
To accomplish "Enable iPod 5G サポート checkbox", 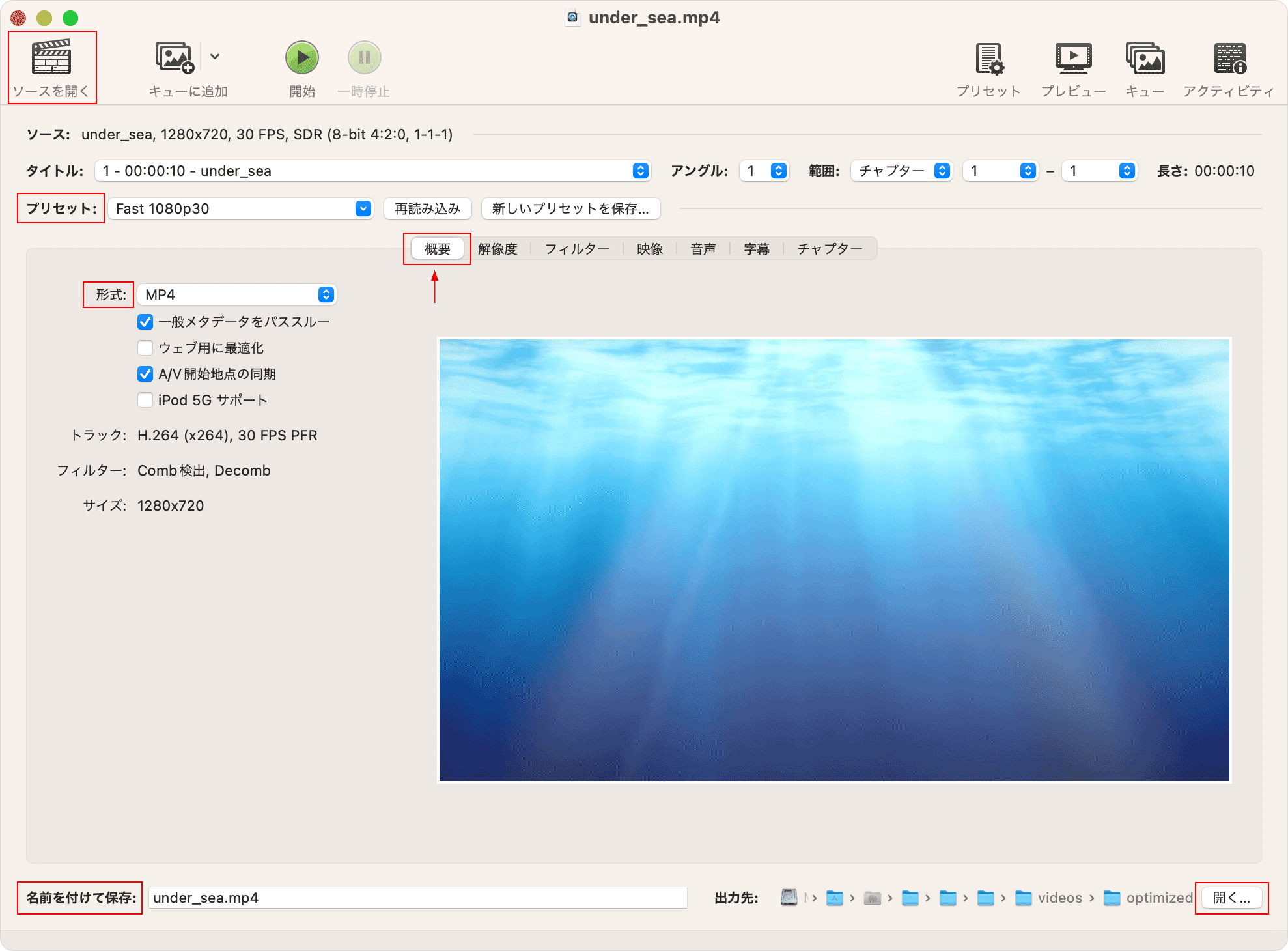I will pos(145,400).
